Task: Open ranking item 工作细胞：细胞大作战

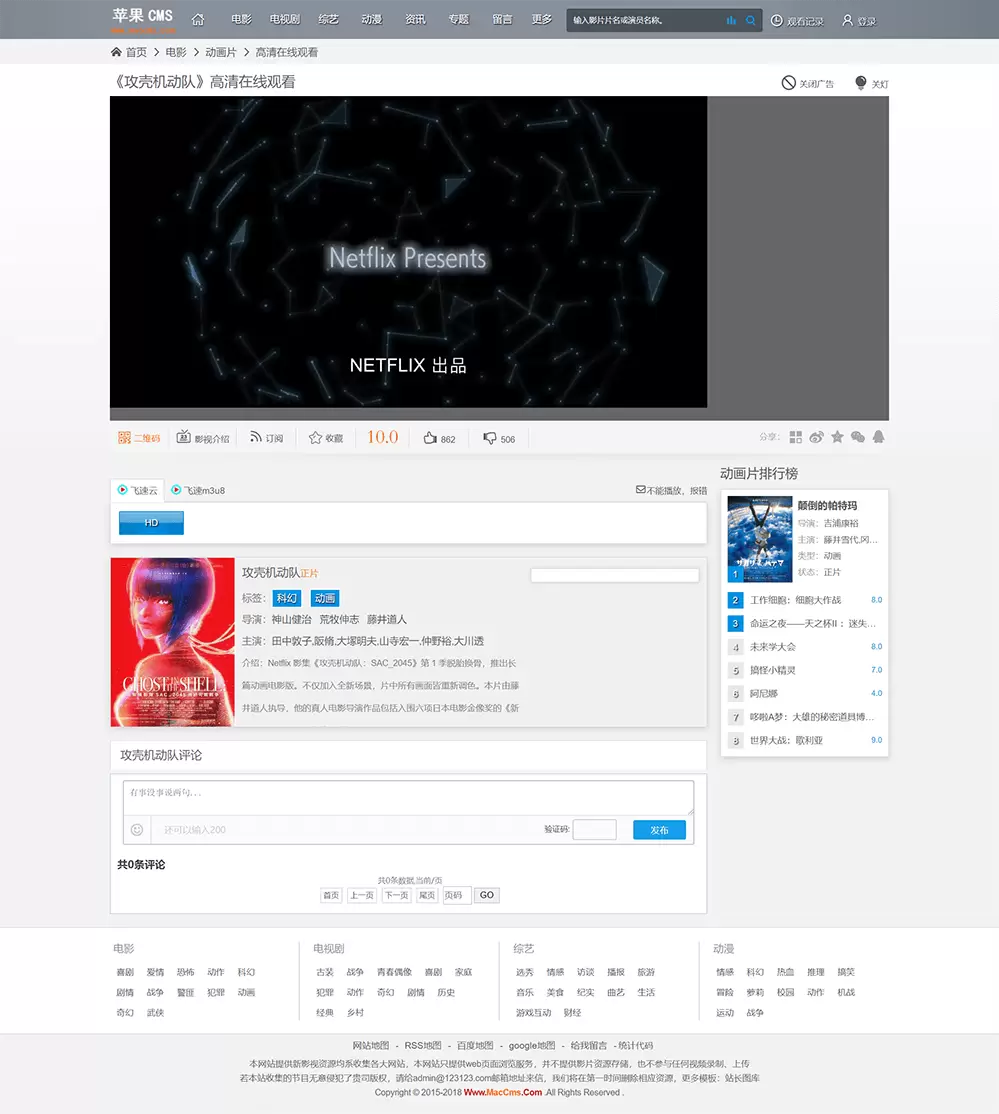Action: click(x=796, y=600)
